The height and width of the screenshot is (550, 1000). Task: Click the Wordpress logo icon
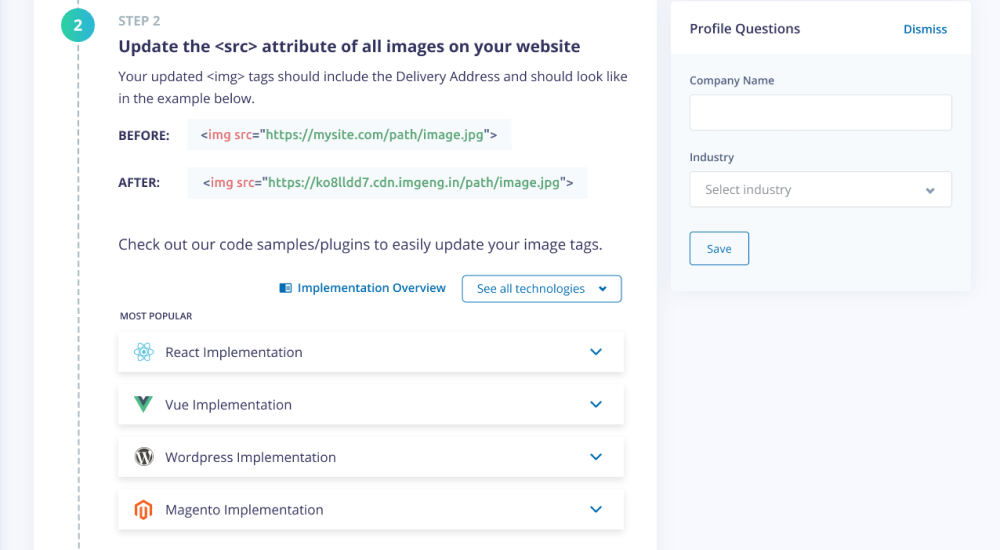tap(144, 457)
